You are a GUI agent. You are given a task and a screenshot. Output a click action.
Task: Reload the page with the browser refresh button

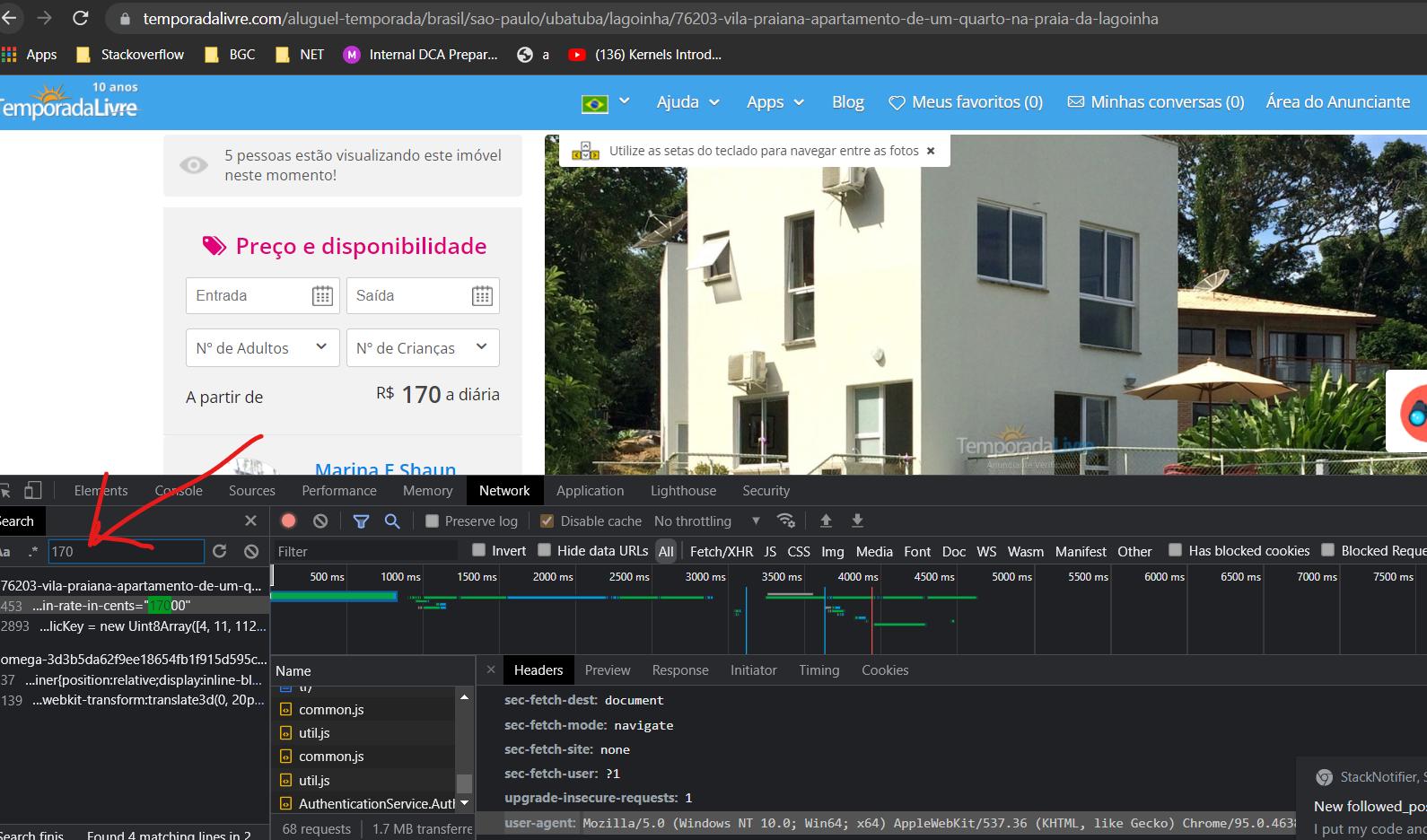(x=81, y=18)
